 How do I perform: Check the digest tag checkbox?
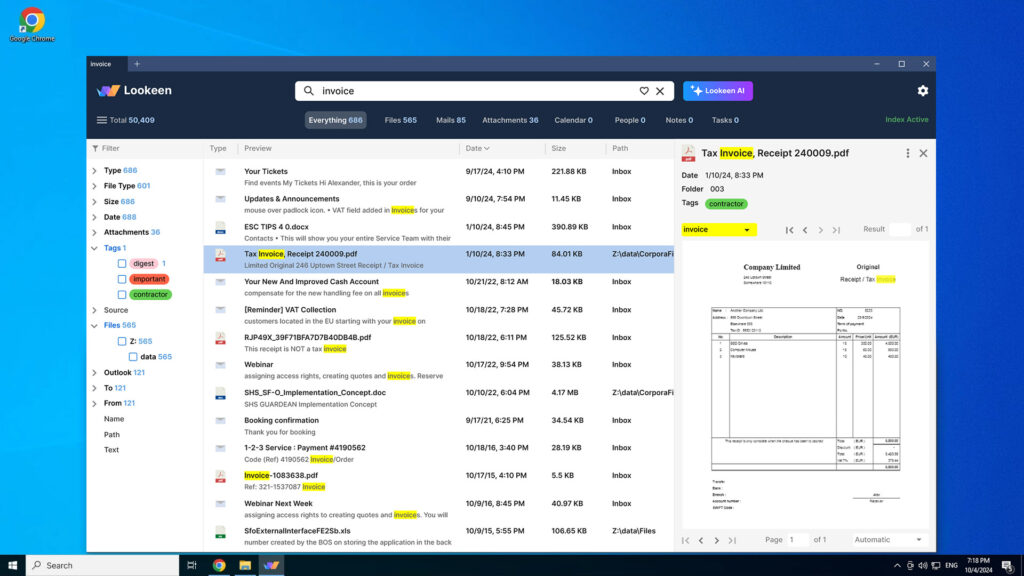pos(122,264)
